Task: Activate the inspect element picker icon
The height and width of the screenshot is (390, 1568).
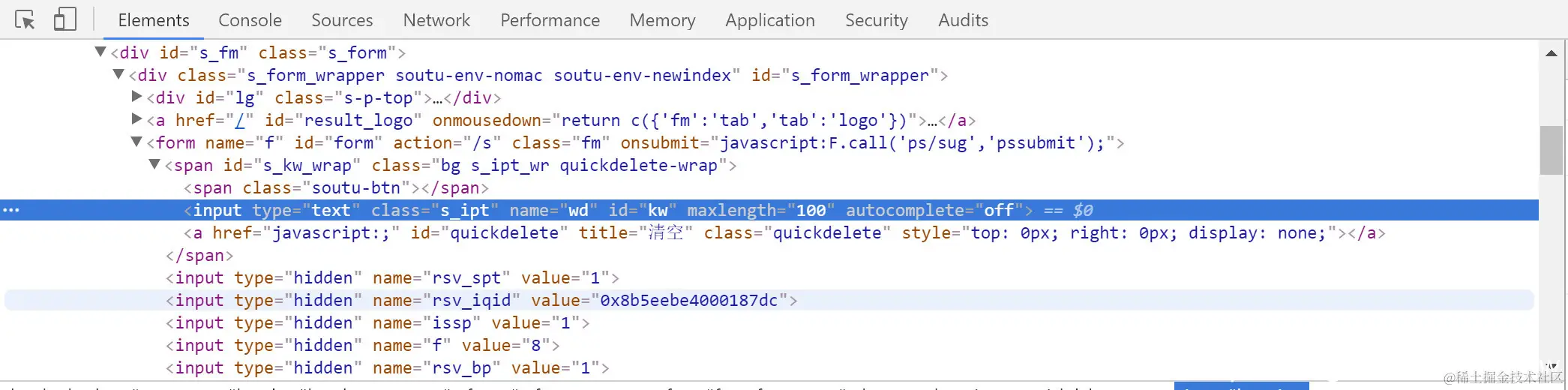Action: coord(25,19)
